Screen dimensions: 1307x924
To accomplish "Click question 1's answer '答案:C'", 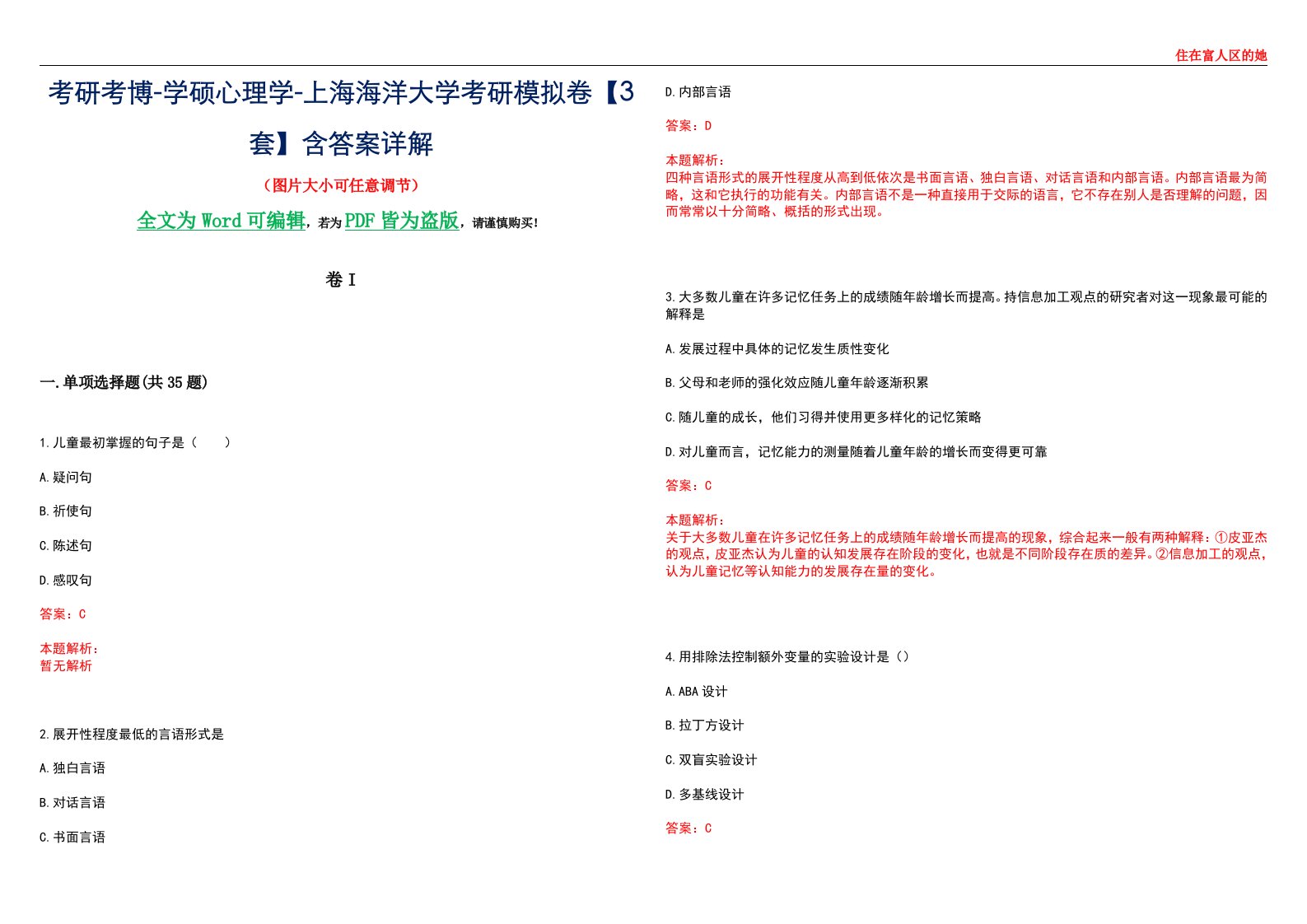I will click(x=63, y=614).
